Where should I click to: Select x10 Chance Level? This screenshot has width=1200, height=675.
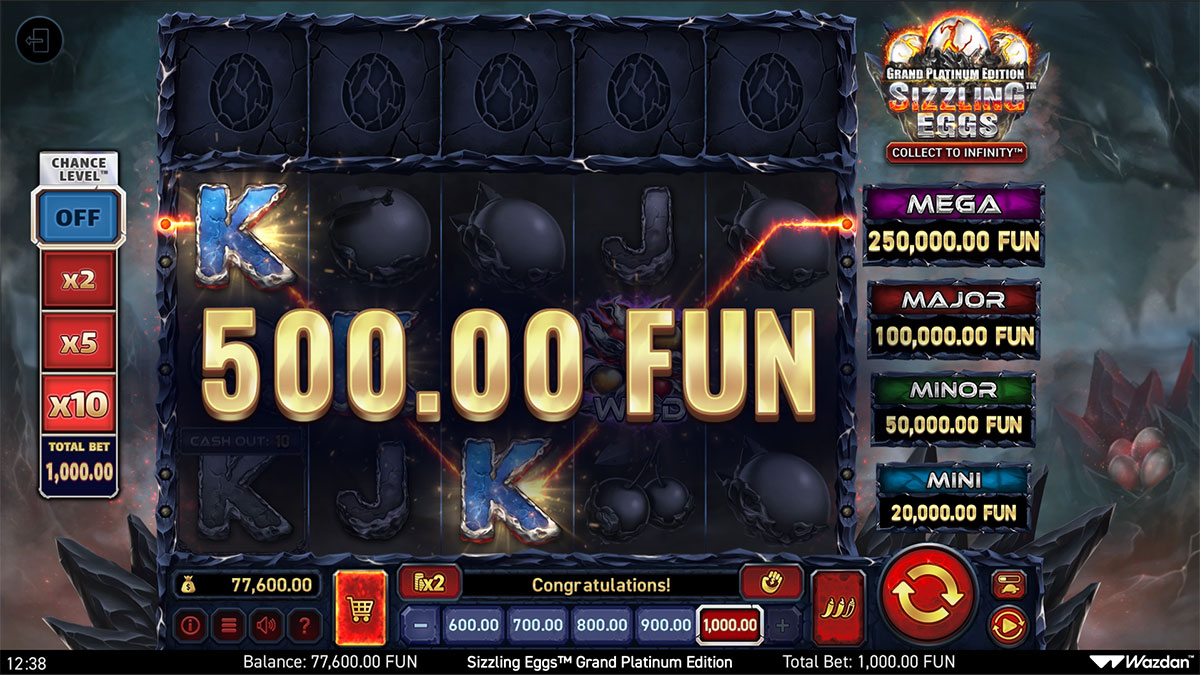pyautogui.click(x=78, y=405)
